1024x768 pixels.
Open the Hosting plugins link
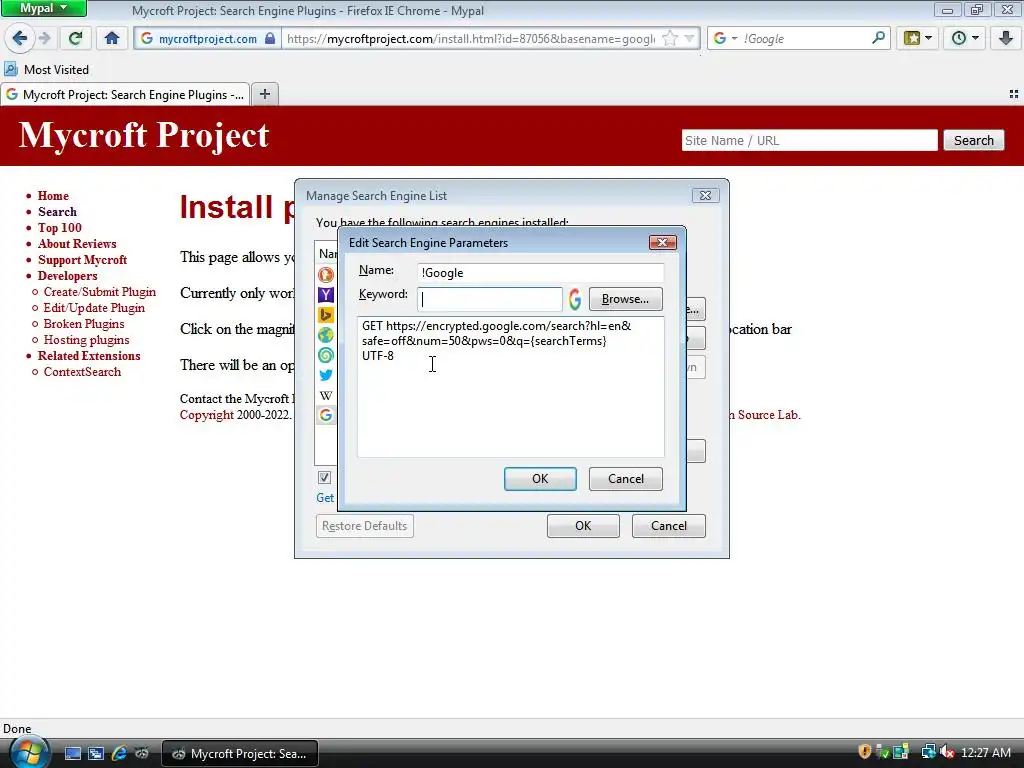click(x=86, y=340)
